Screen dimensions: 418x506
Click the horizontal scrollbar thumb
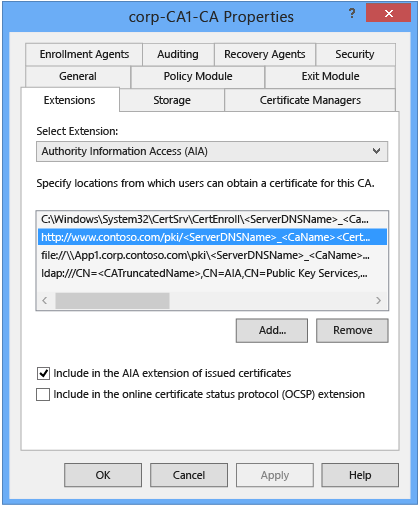[112, 301]
